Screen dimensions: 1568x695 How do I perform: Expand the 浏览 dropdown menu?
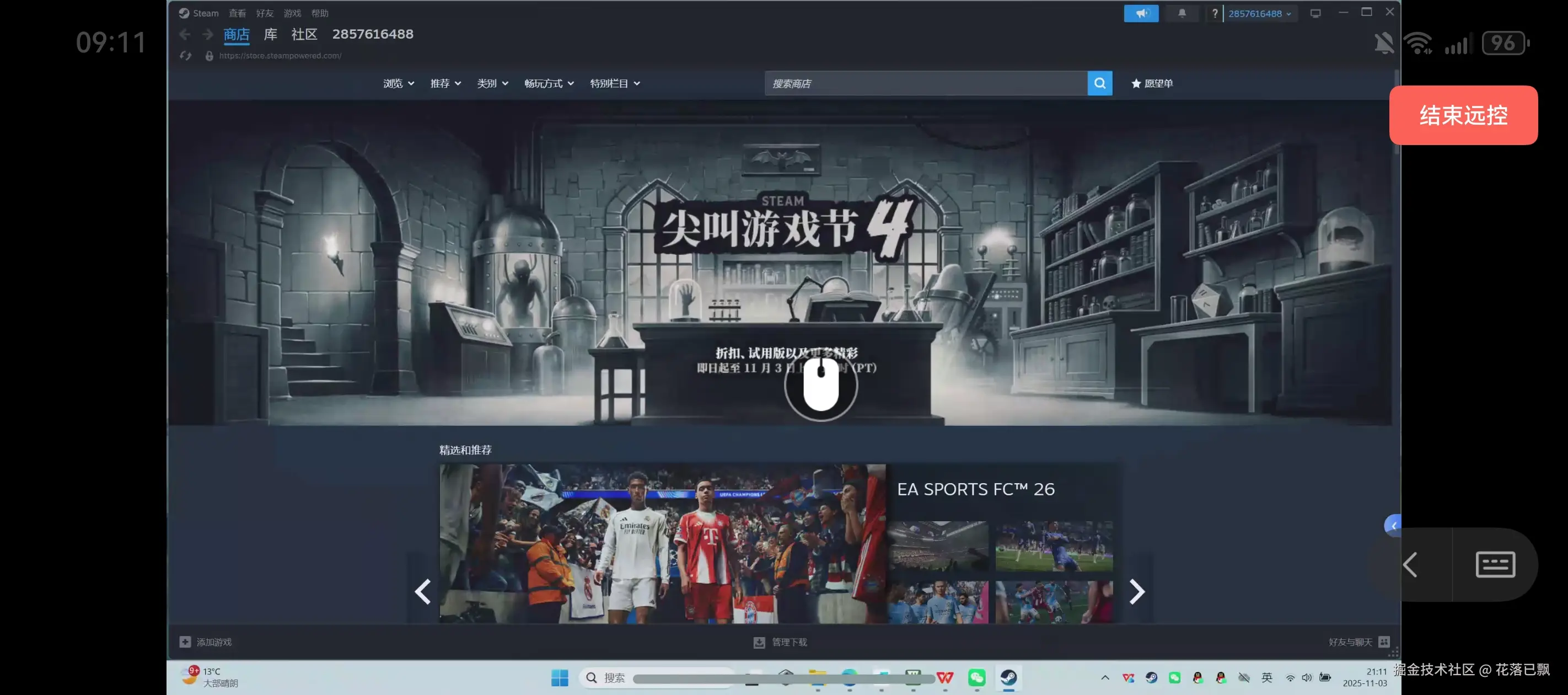(x=398, y=83)
